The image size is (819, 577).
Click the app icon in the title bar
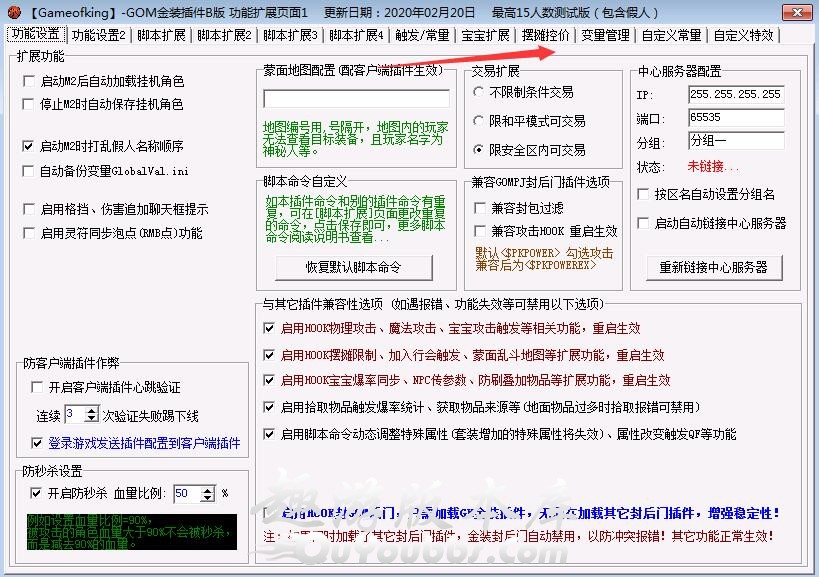(12, 12)
